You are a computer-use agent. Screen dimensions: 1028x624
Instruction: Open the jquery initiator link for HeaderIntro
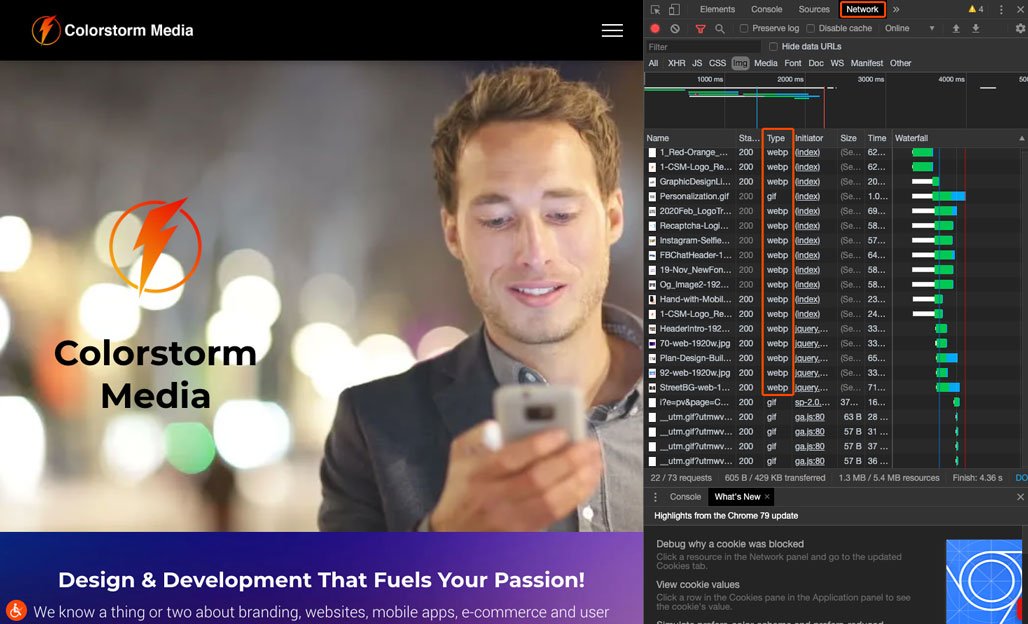(x=811, y=329)
